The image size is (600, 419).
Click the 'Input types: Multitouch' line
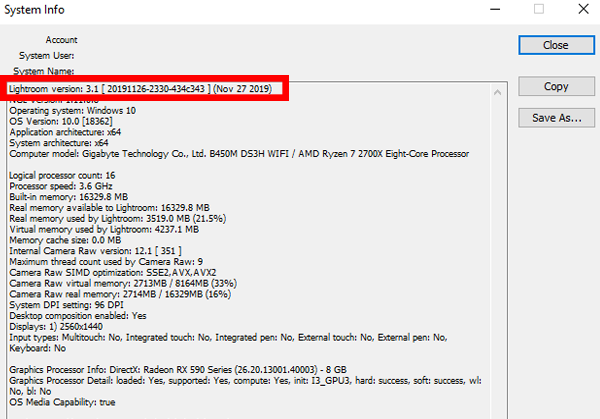(x=228, y=337)
